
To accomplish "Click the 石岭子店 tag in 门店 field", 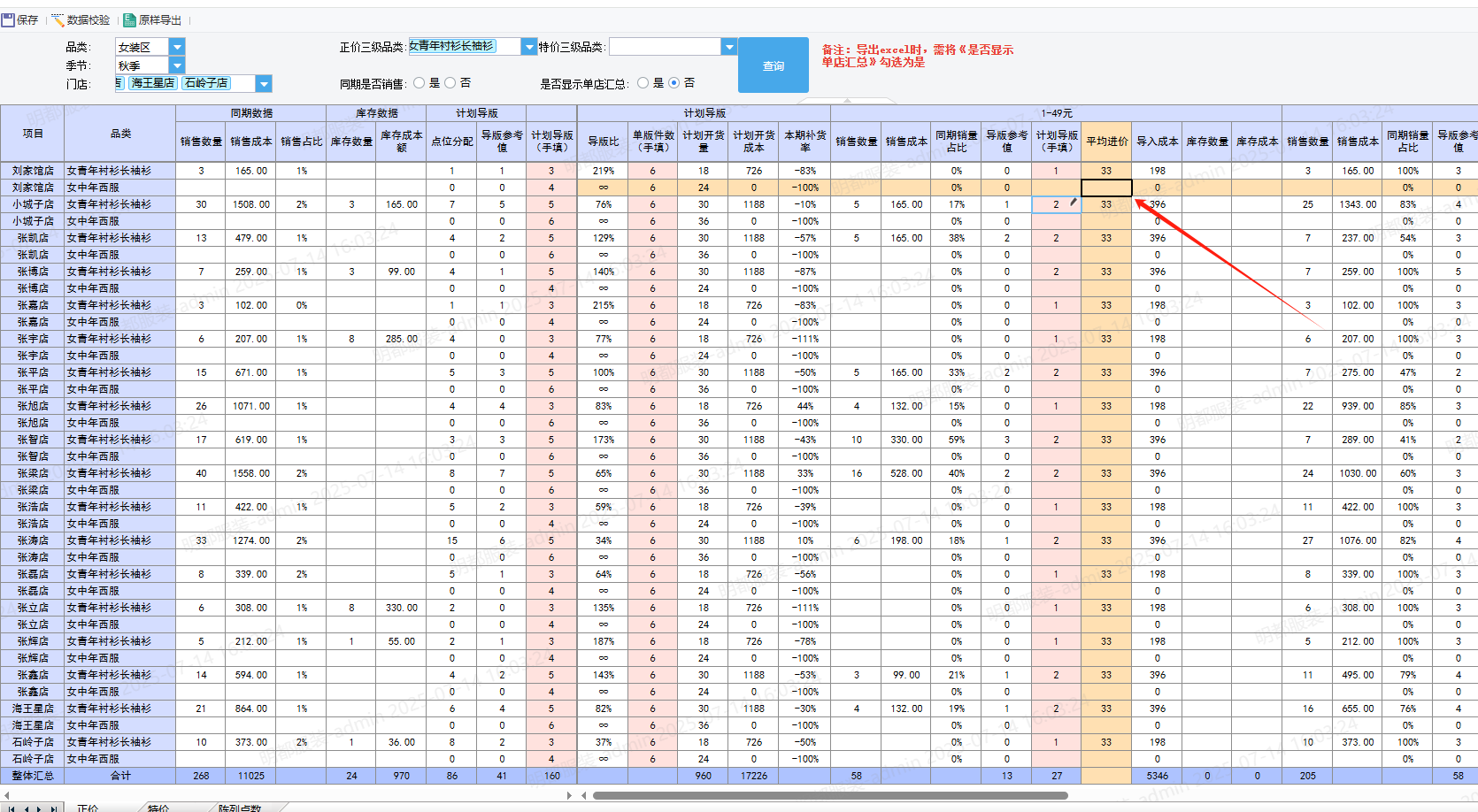I will click(206, 83).
